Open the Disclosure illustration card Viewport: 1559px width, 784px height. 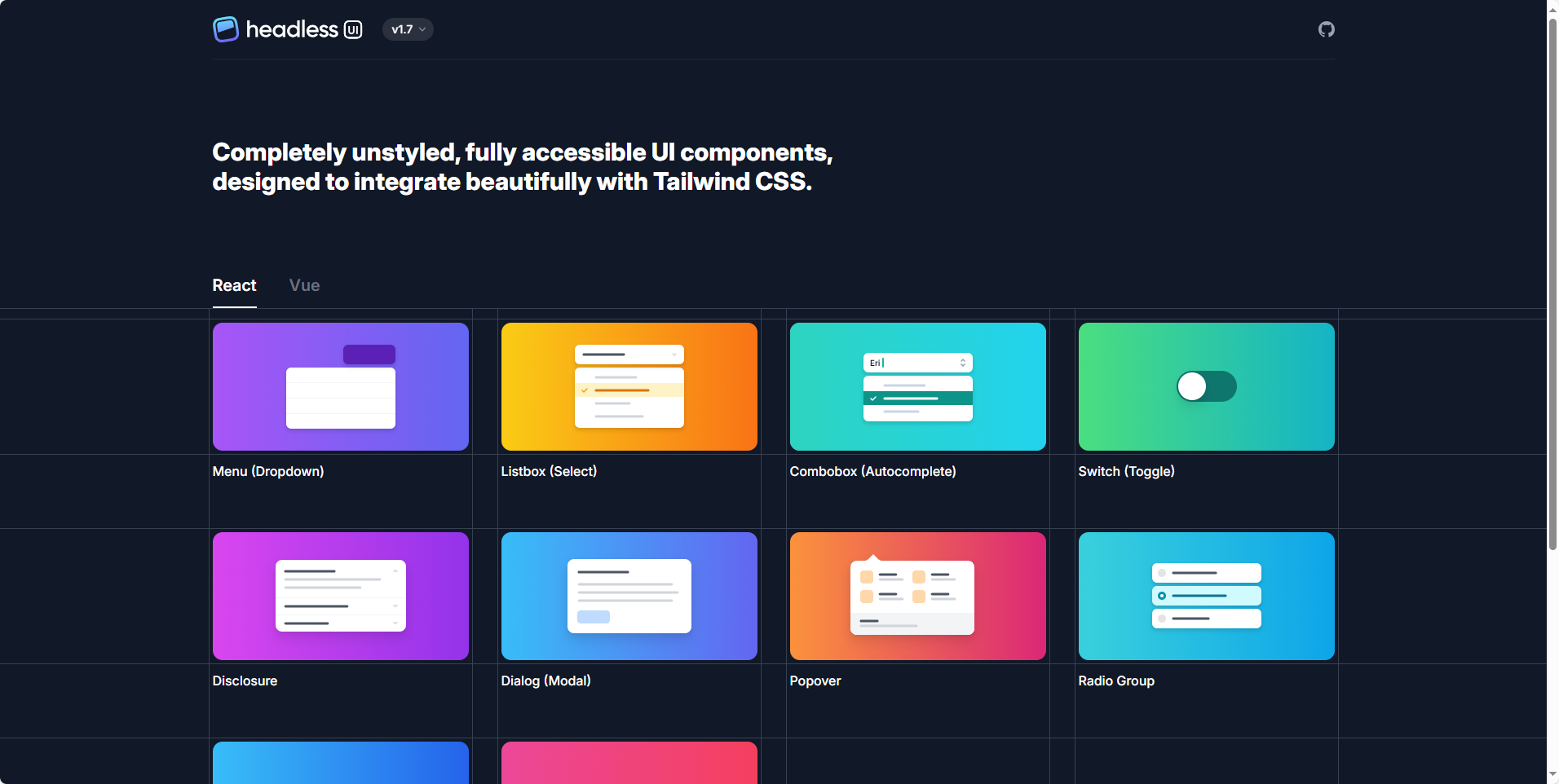340,596
